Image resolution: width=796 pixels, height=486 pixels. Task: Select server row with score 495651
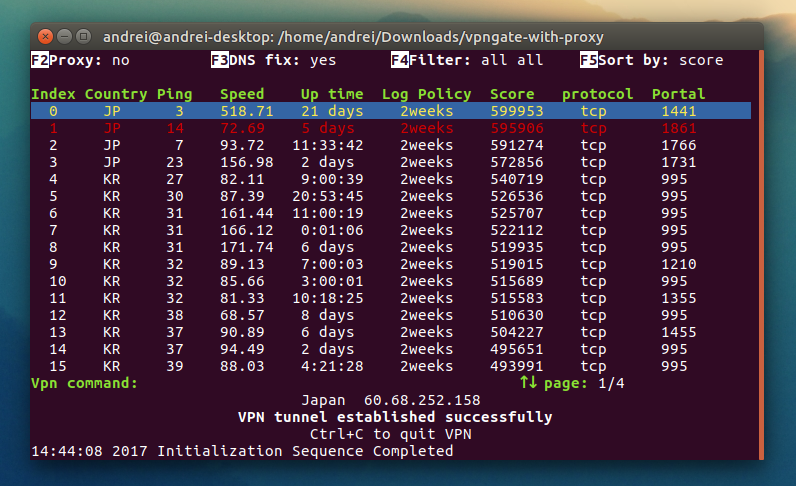click(391, 349)
